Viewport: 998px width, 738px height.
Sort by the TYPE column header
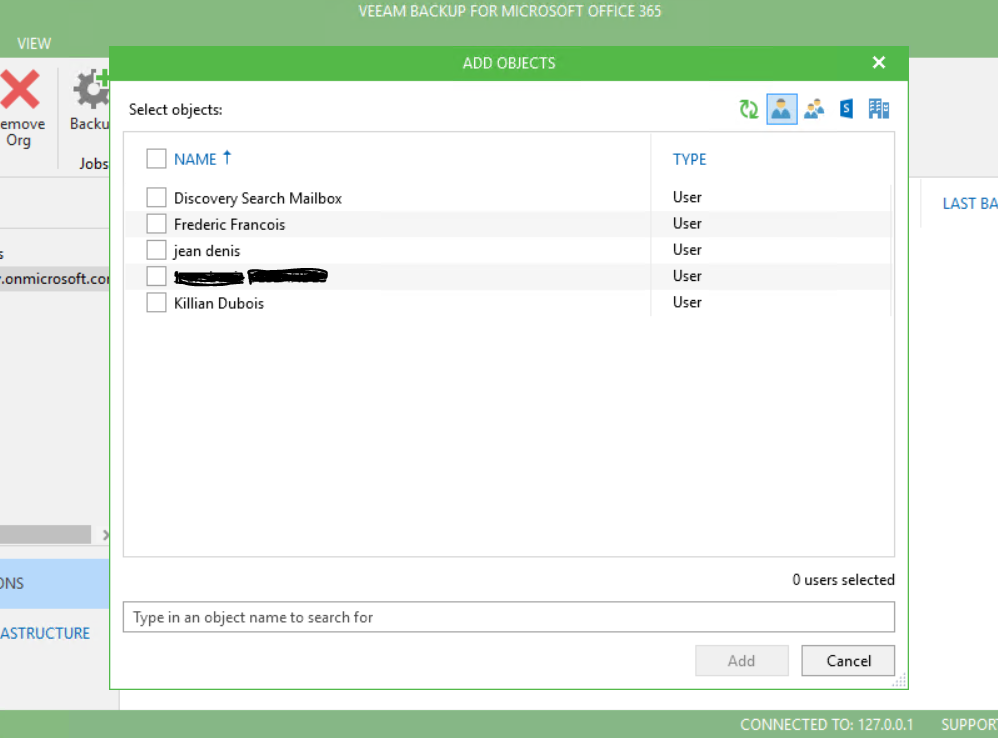[689, 159]
